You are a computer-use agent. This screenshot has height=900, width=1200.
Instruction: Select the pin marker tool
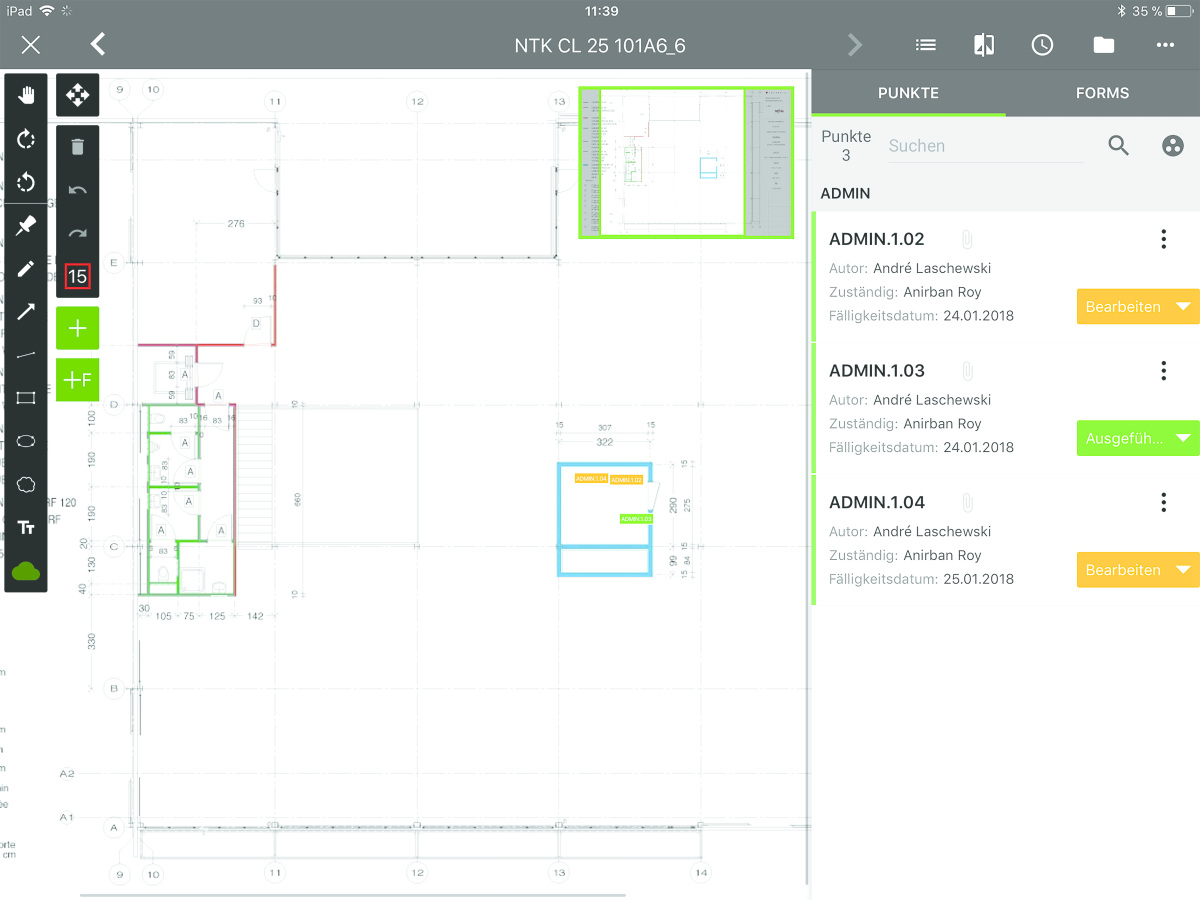26,226
